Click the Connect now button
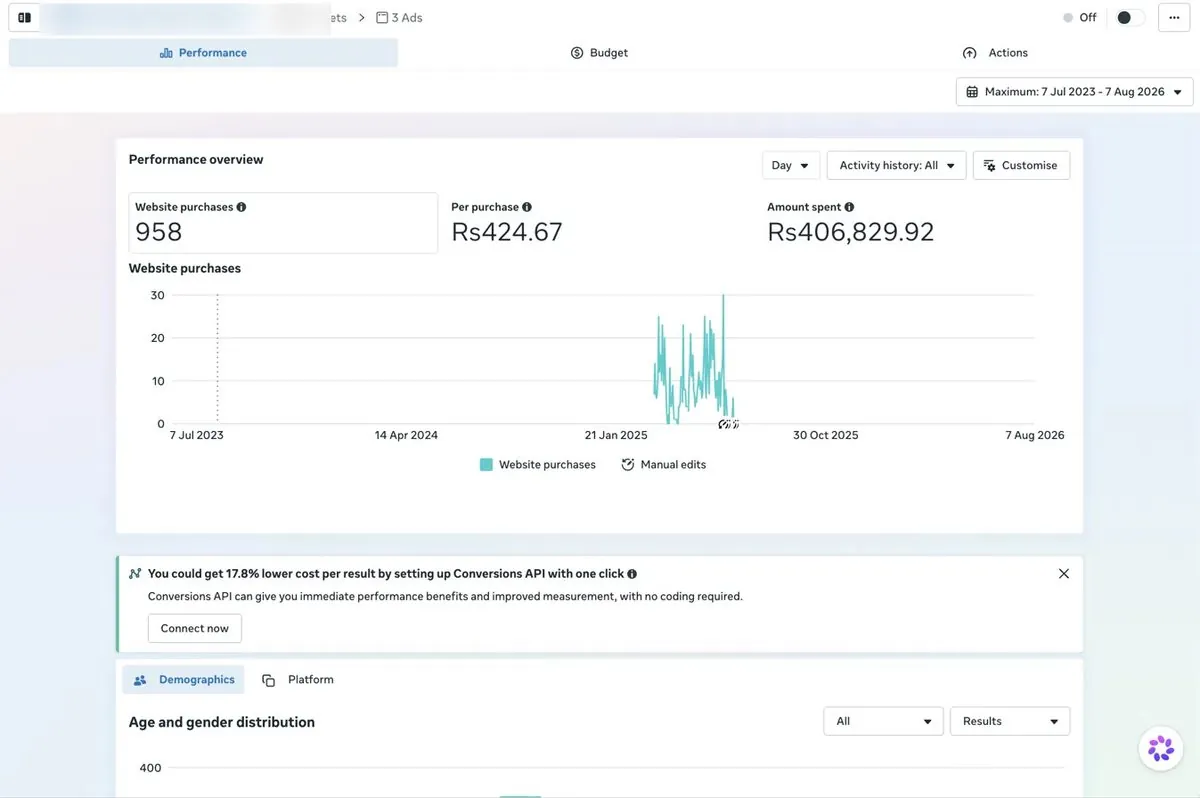The width and height of the screenshot is (1200, 798). [195, 628]
